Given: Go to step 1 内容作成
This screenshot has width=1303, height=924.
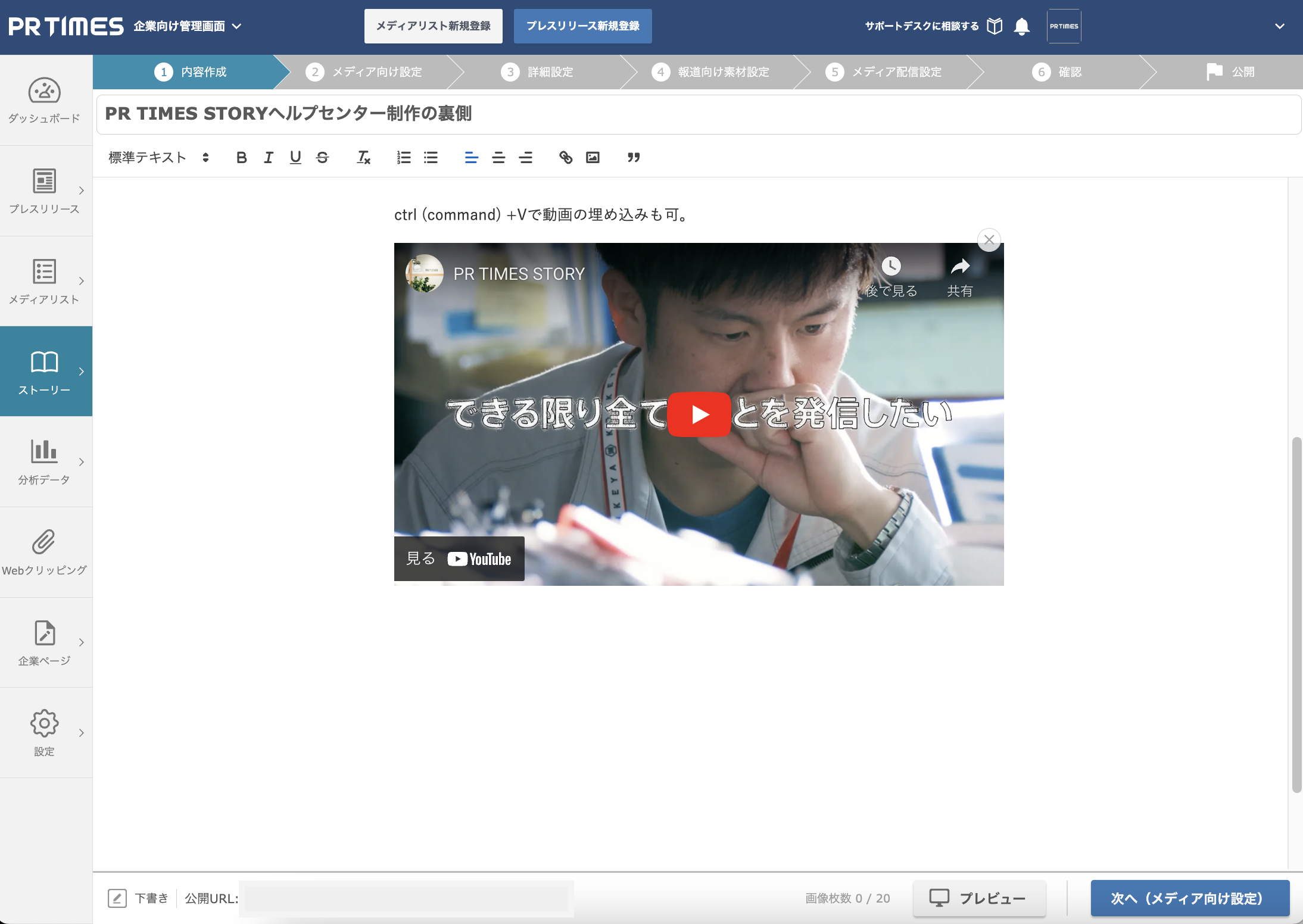Looking at the screenshot, I should [x=191, y=72].
